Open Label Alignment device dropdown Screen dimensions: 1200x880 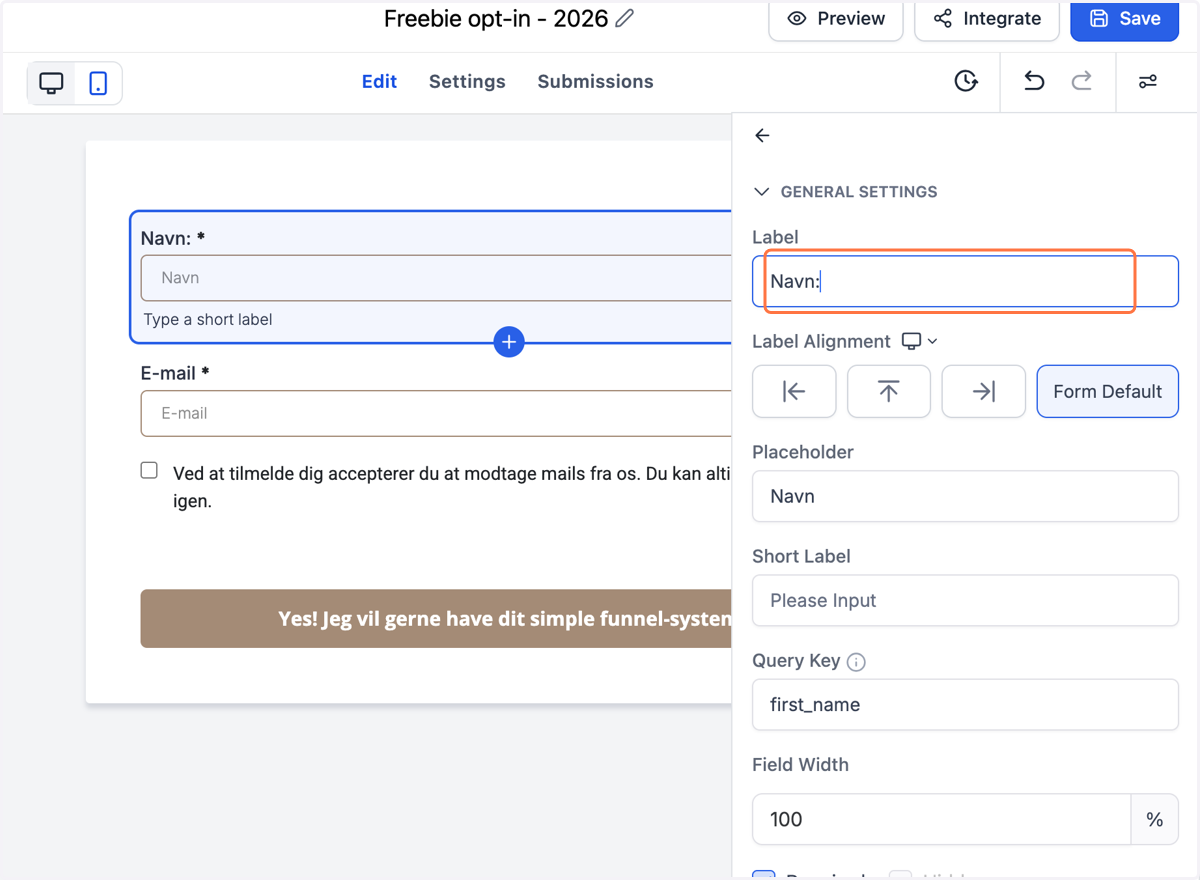point(920,341)
